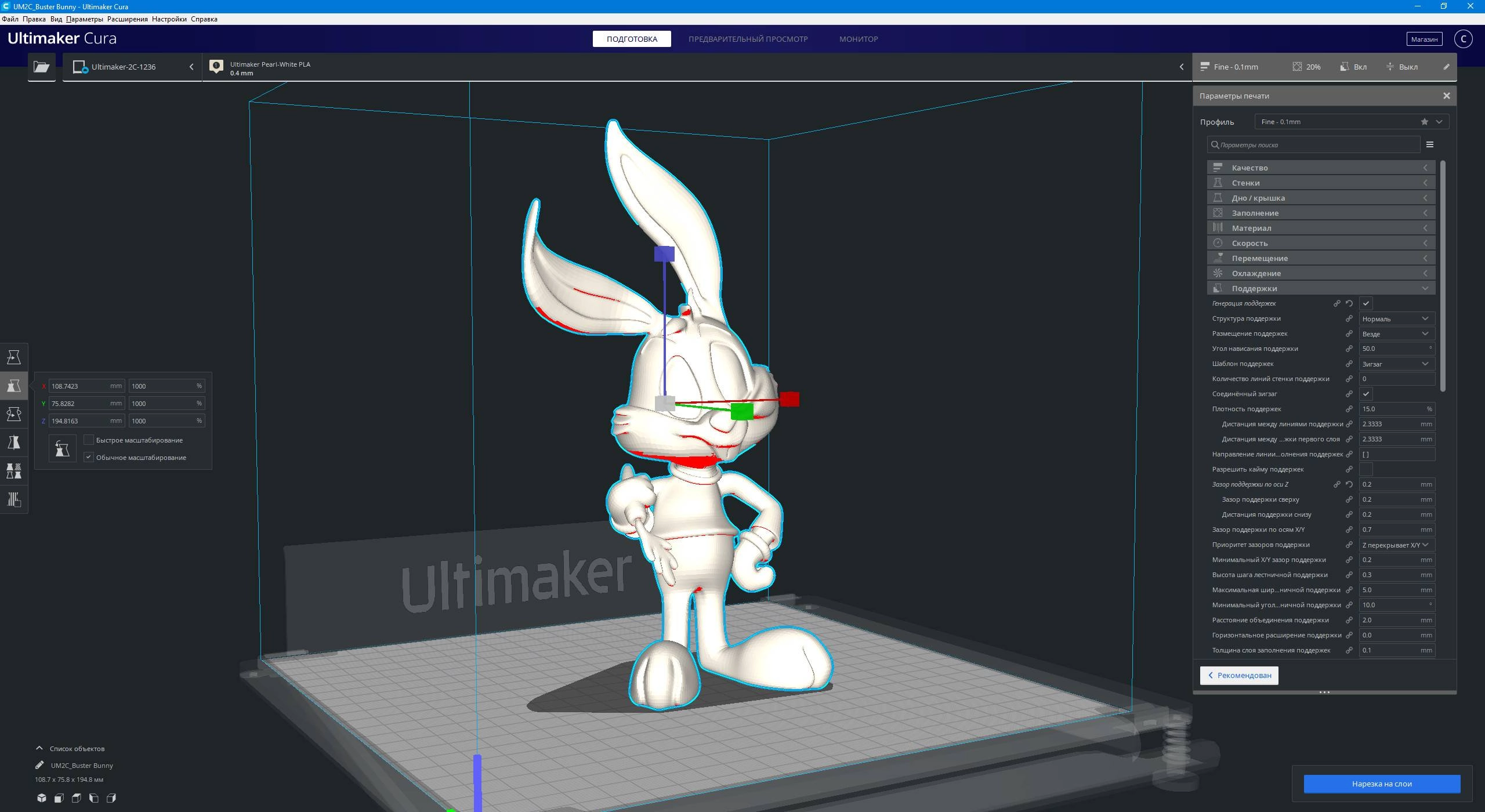Click the blue Z-axis scale handle
This screenshot has height=812, width=1485.
(x=664, y=253)
